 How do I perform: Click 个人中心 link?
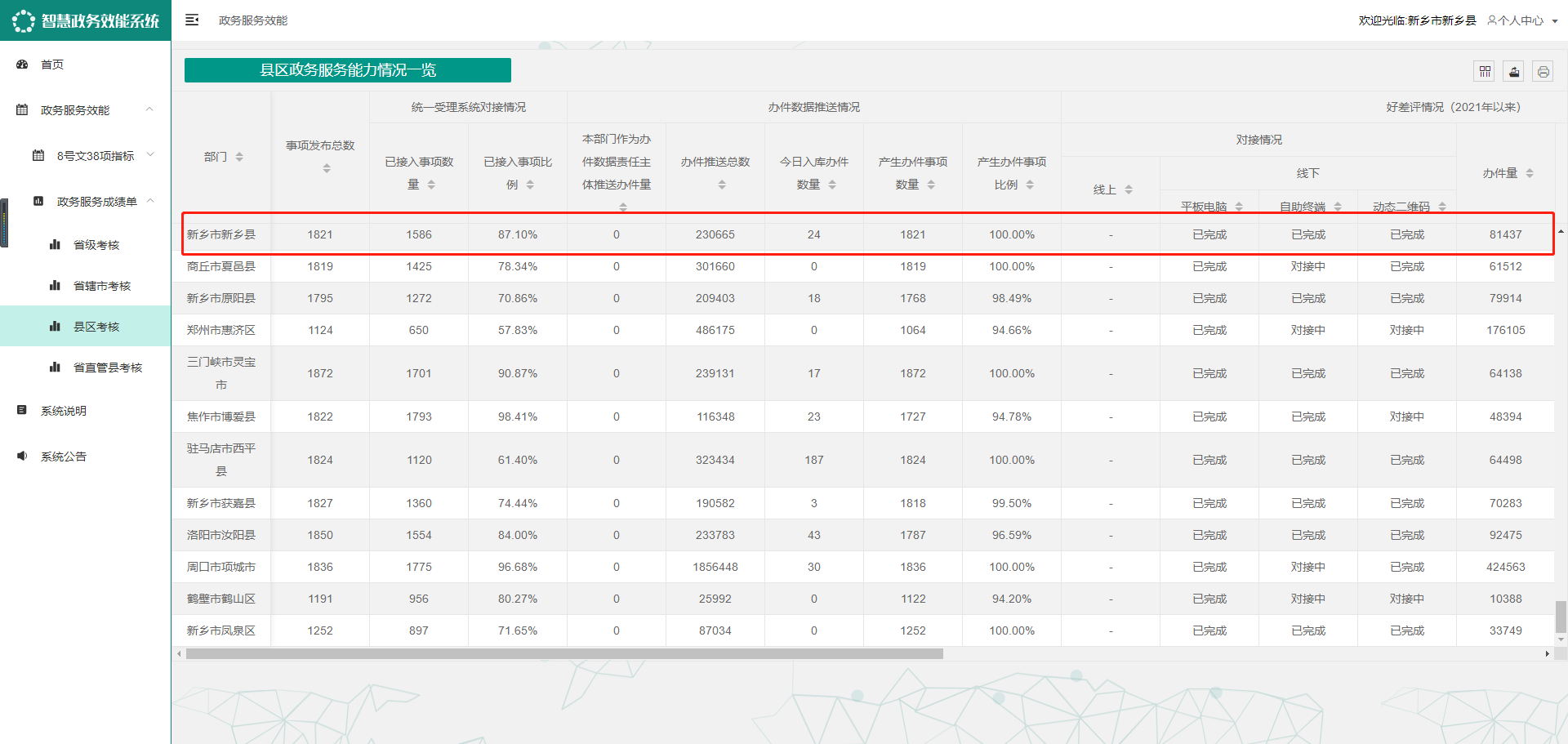click(1521, 20)
